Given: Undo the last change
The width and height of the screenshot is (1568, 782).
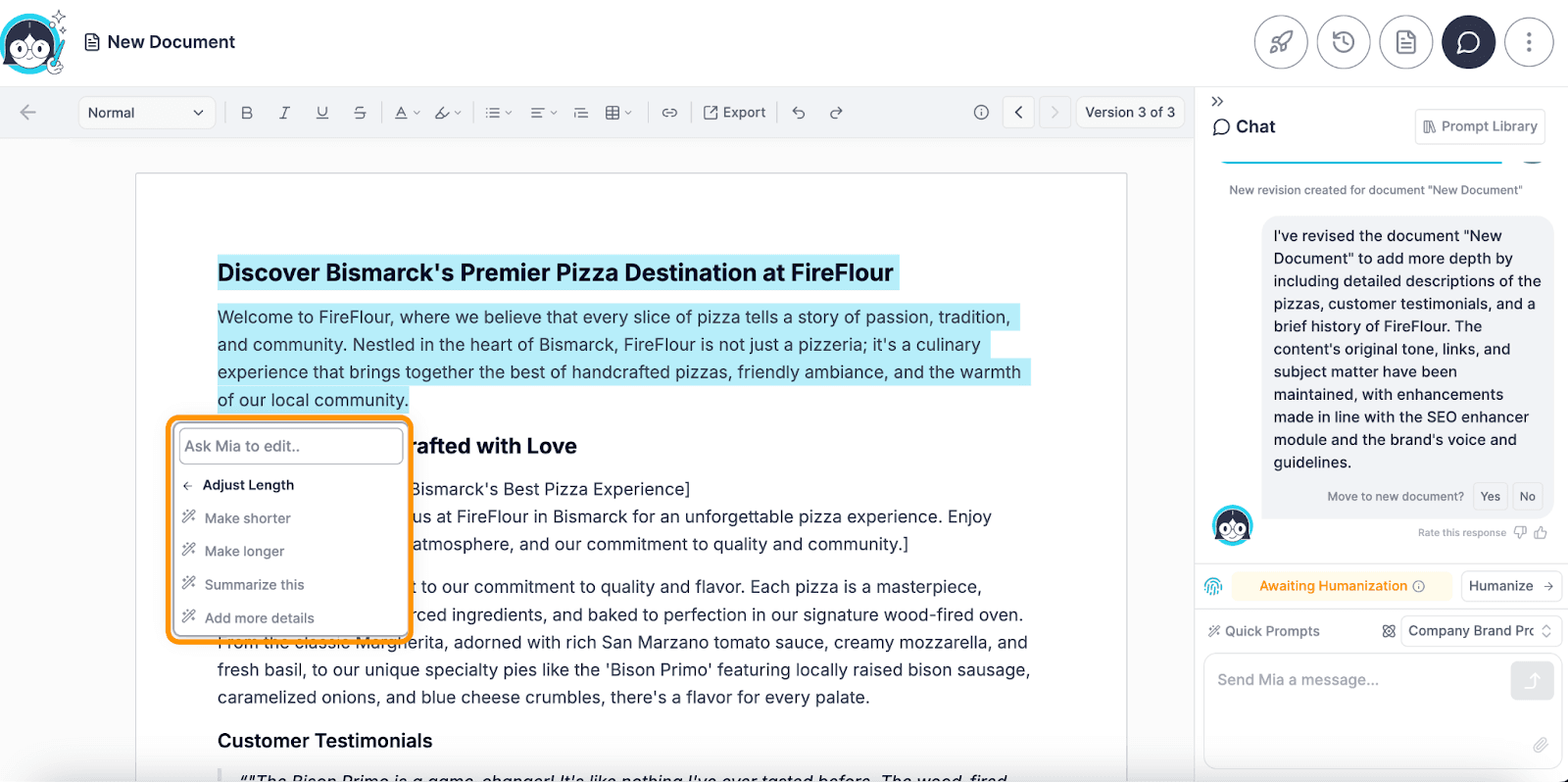Looking at the screenshot, I should click(x=799, y=113).
